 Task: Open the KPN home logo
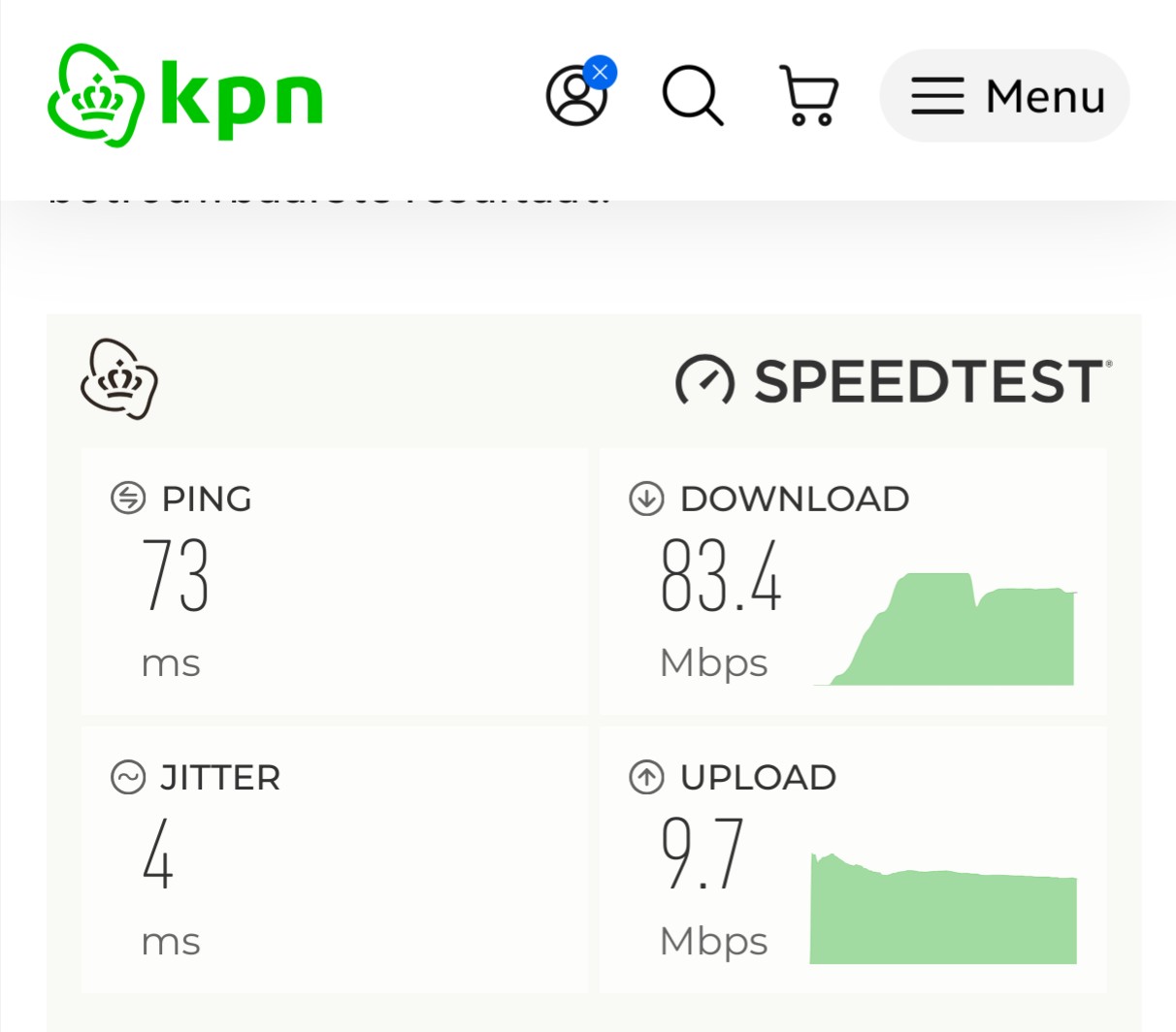[x=185, y=95]
